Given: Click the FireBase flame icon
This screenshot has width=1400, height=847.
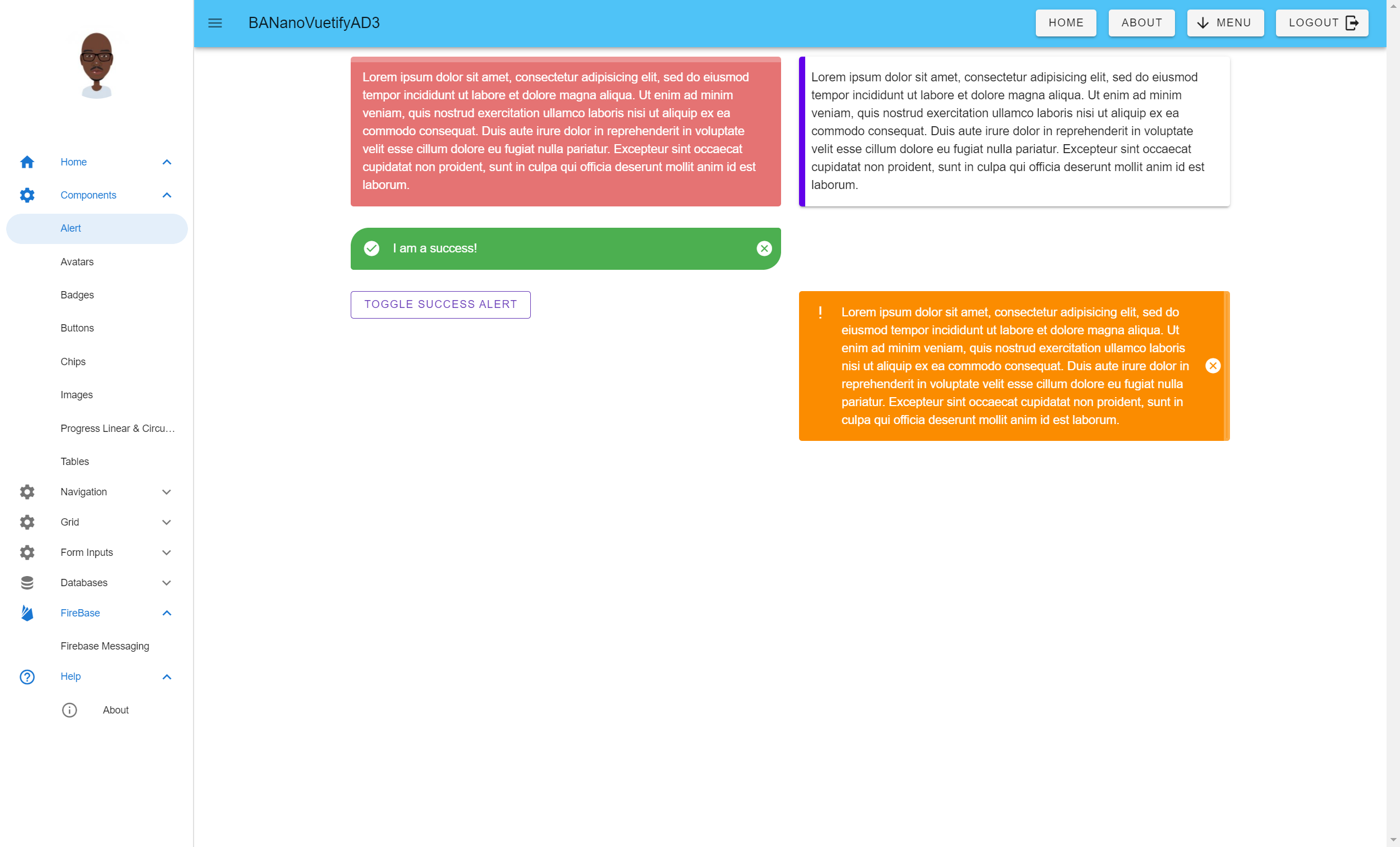Looking at the screenshot, I should pyautogui.click(x=27, y=613).
